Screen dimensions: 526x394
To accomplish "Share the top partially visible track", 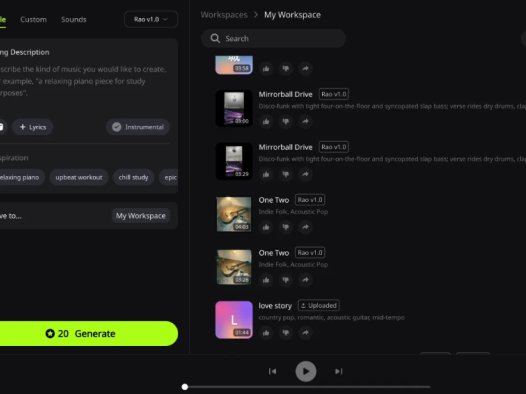I will click(305, 69).
